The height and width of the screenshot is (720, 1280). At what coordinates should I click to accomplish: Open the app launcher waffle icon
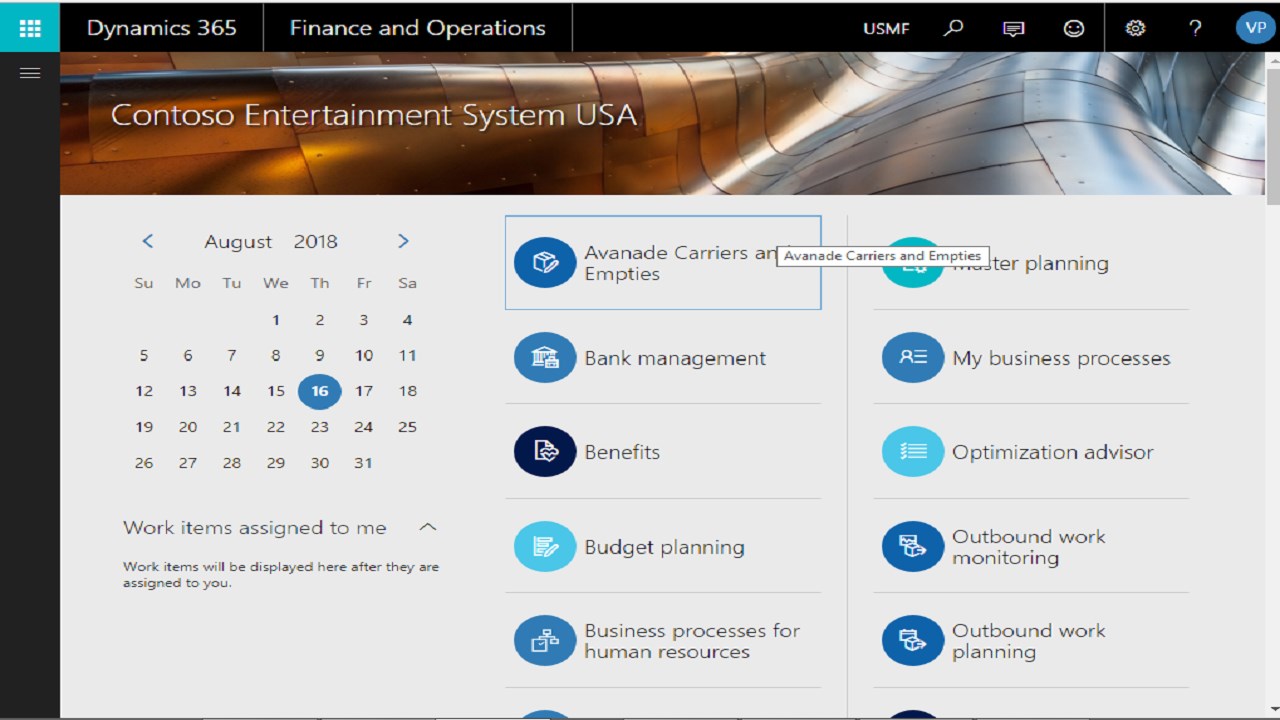point(30,27)
